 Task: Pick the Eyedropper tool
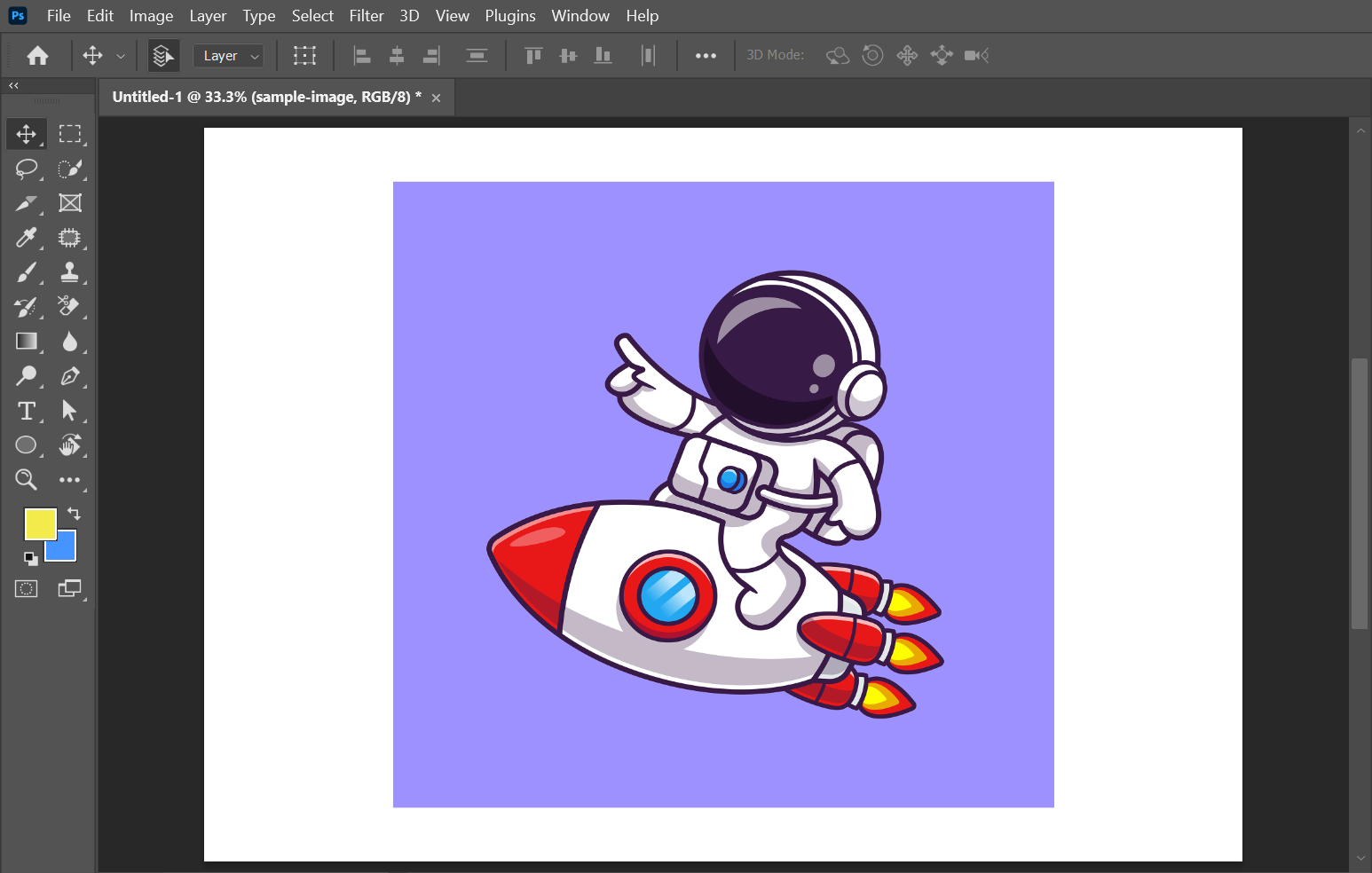(x=26, y=238)
